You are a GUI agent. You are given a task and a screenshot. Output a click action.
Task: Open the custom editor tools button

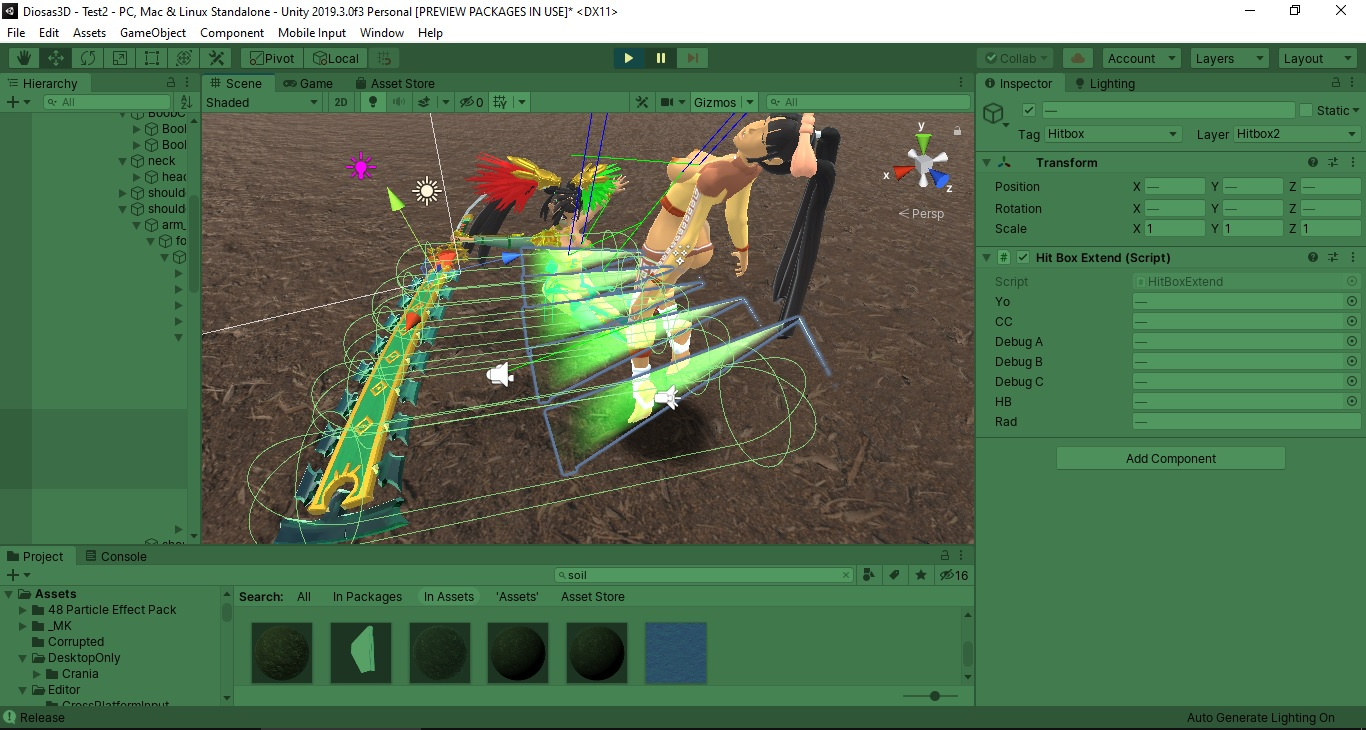(x=216, y=59)
